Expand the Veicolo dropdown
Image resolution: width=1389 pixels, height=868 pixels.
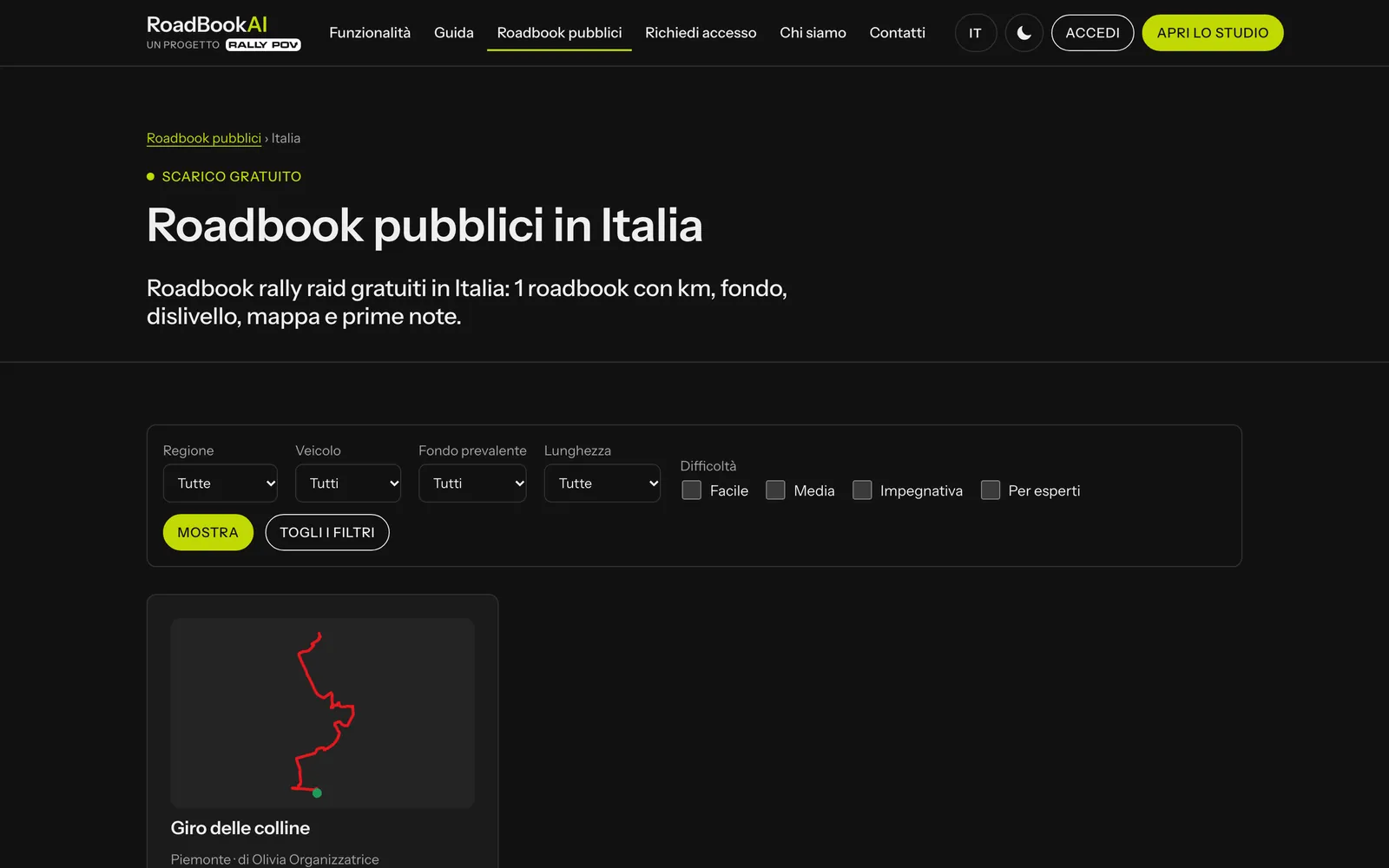(348, 483)
